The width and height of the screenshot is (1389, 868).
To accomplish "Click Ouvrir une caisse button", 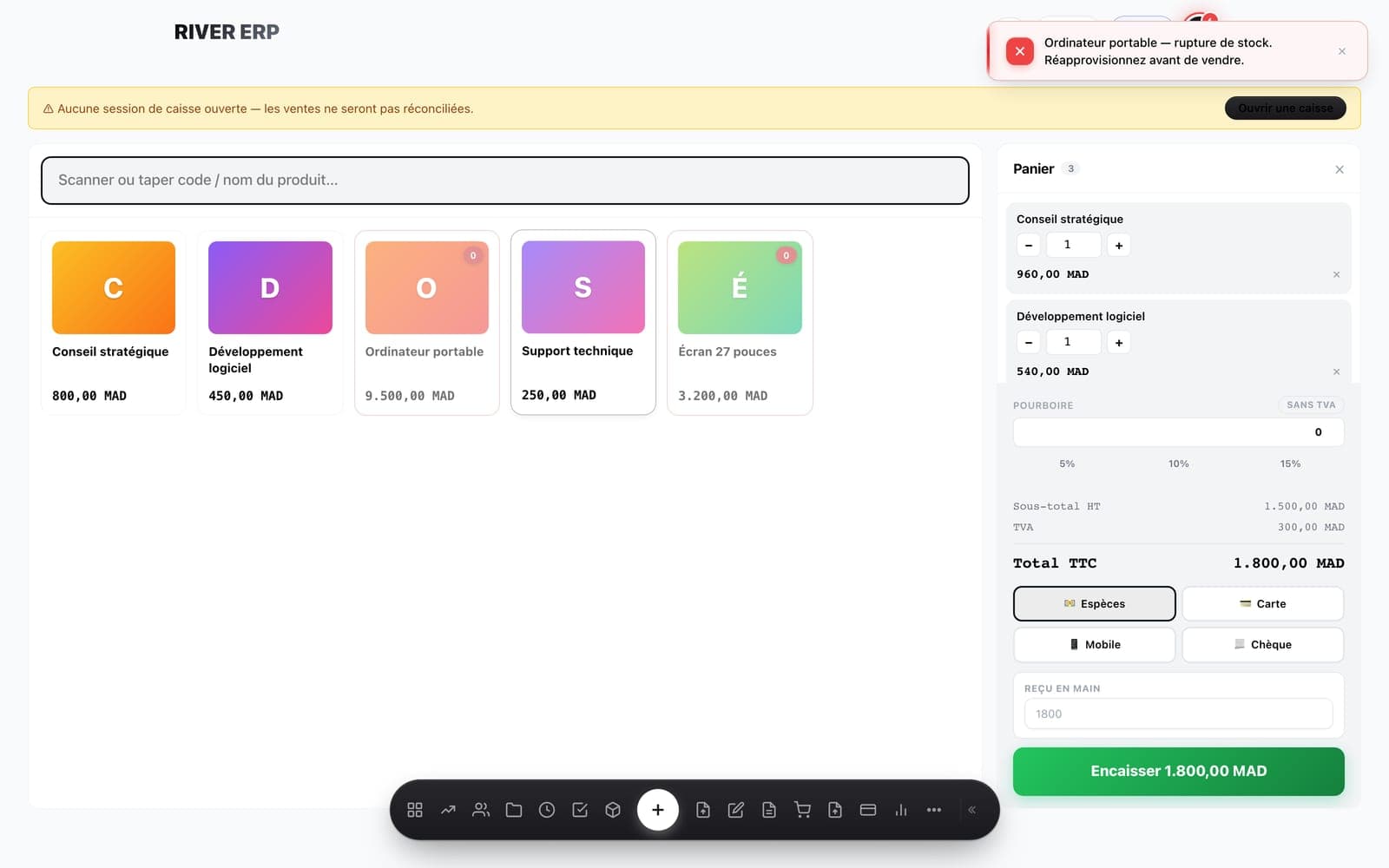I will (1286, 108).
